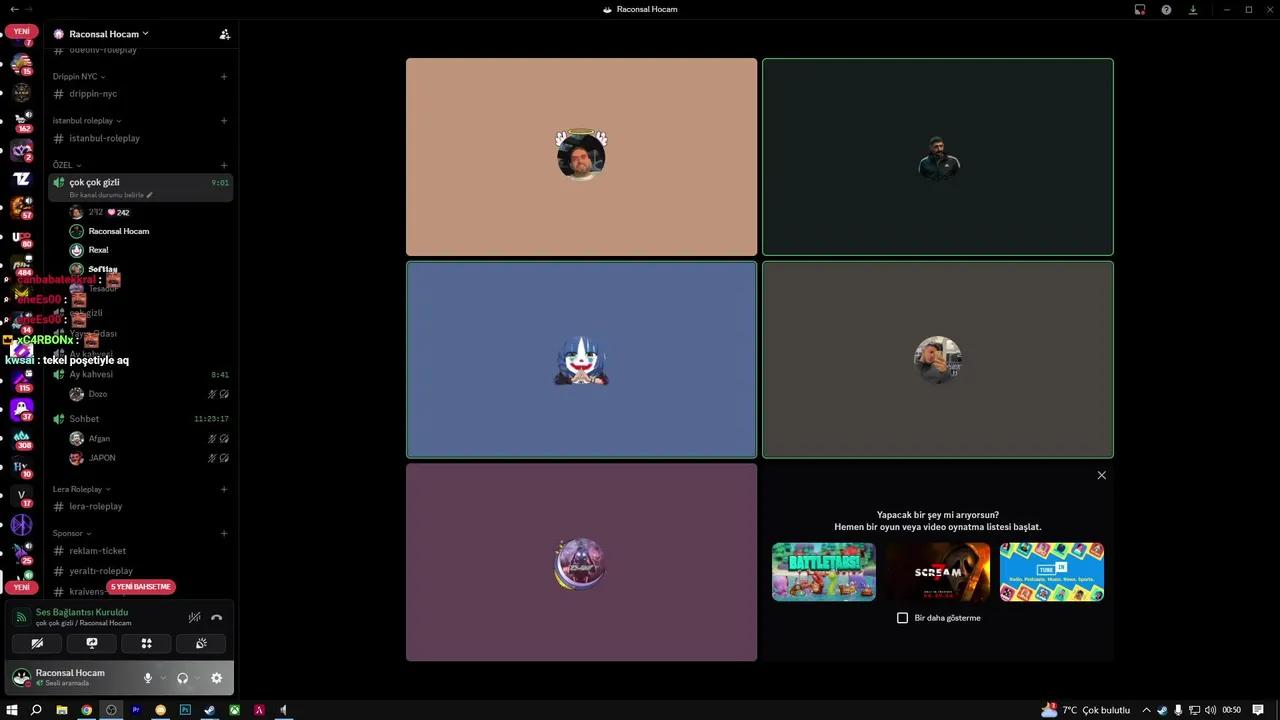Turn on camera in voice panel
1280x720 pixels.
click(x=37, y=644)
